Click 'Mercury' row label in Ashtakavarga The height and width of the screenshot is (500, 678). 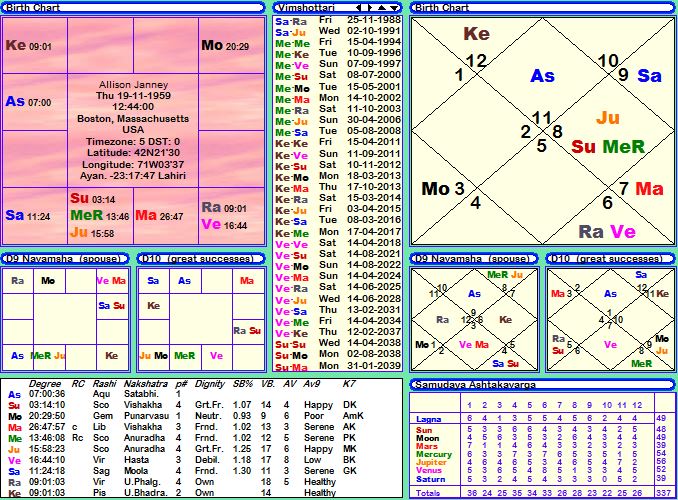click(434, 454)
